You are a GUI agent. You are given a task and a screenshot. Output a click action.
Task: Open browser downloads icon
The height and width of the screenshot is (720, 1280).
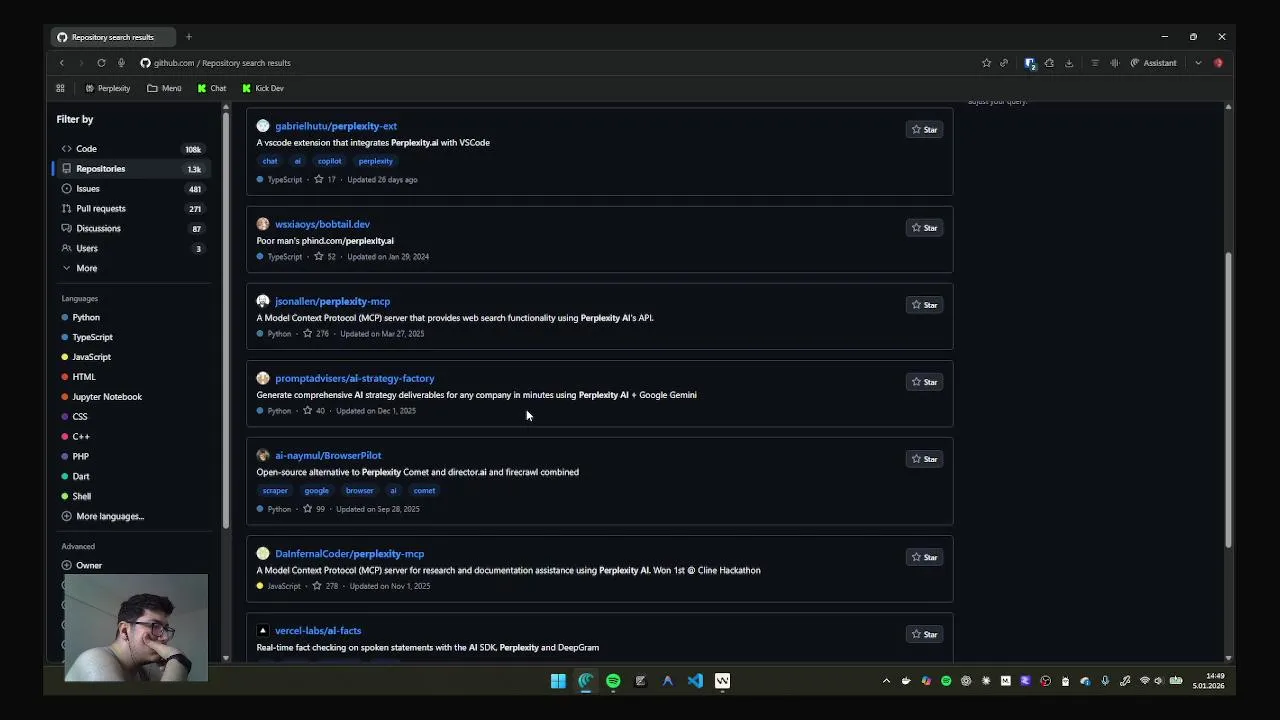(x=1069, y=63)
